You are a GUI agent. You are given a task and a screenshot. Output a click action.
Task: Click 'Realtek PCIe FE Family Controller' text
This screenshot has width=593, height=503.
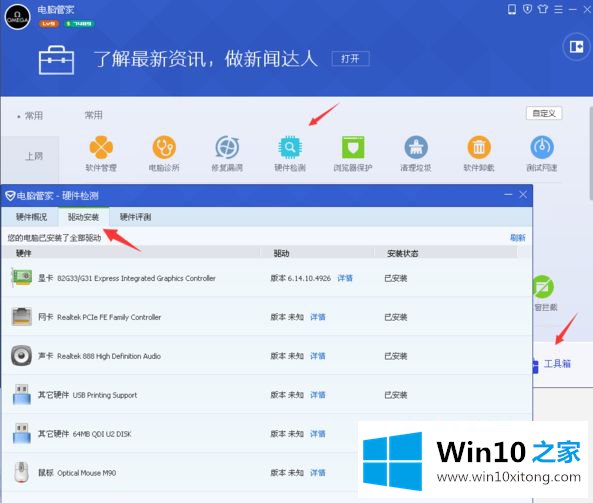[x=109, y=317]
